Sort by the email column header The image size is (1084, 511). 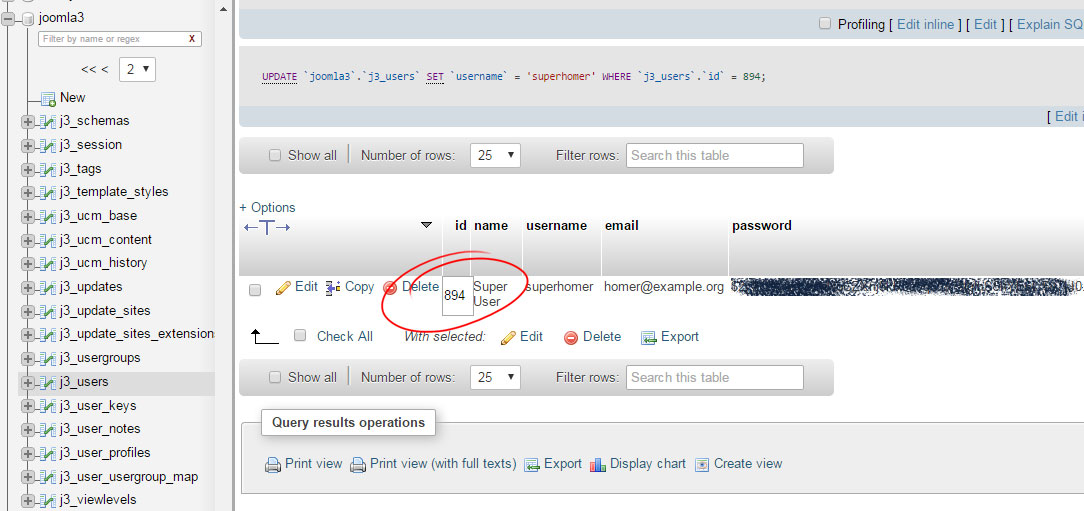click(x=622, y=225)
